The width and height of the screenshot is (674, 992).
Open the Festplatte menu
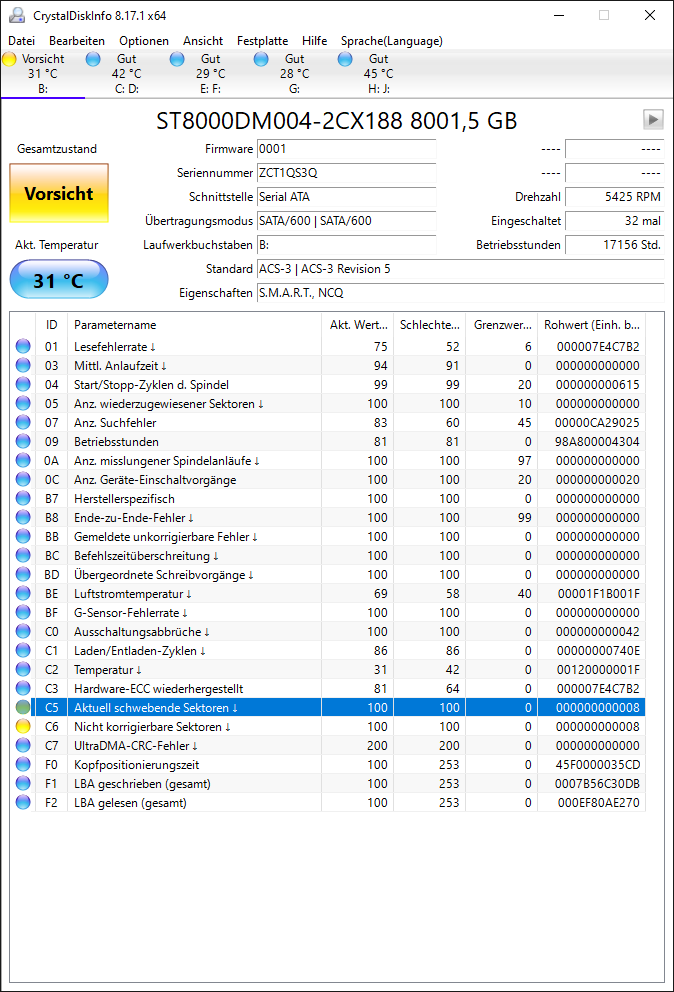pos(262,40)
